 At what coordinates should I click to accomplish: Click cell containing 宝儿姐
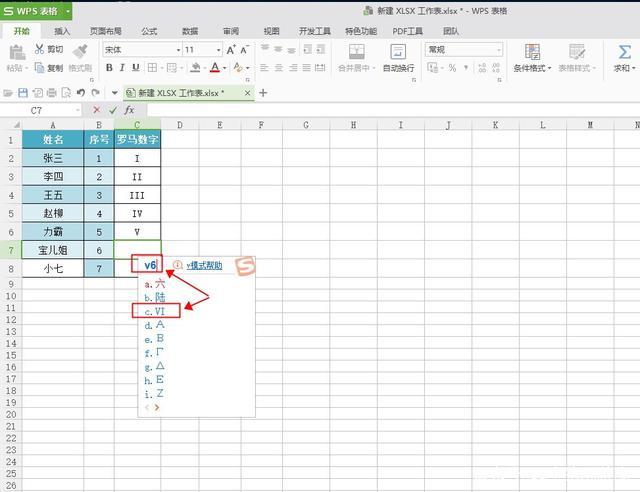[x=53, y=250]
